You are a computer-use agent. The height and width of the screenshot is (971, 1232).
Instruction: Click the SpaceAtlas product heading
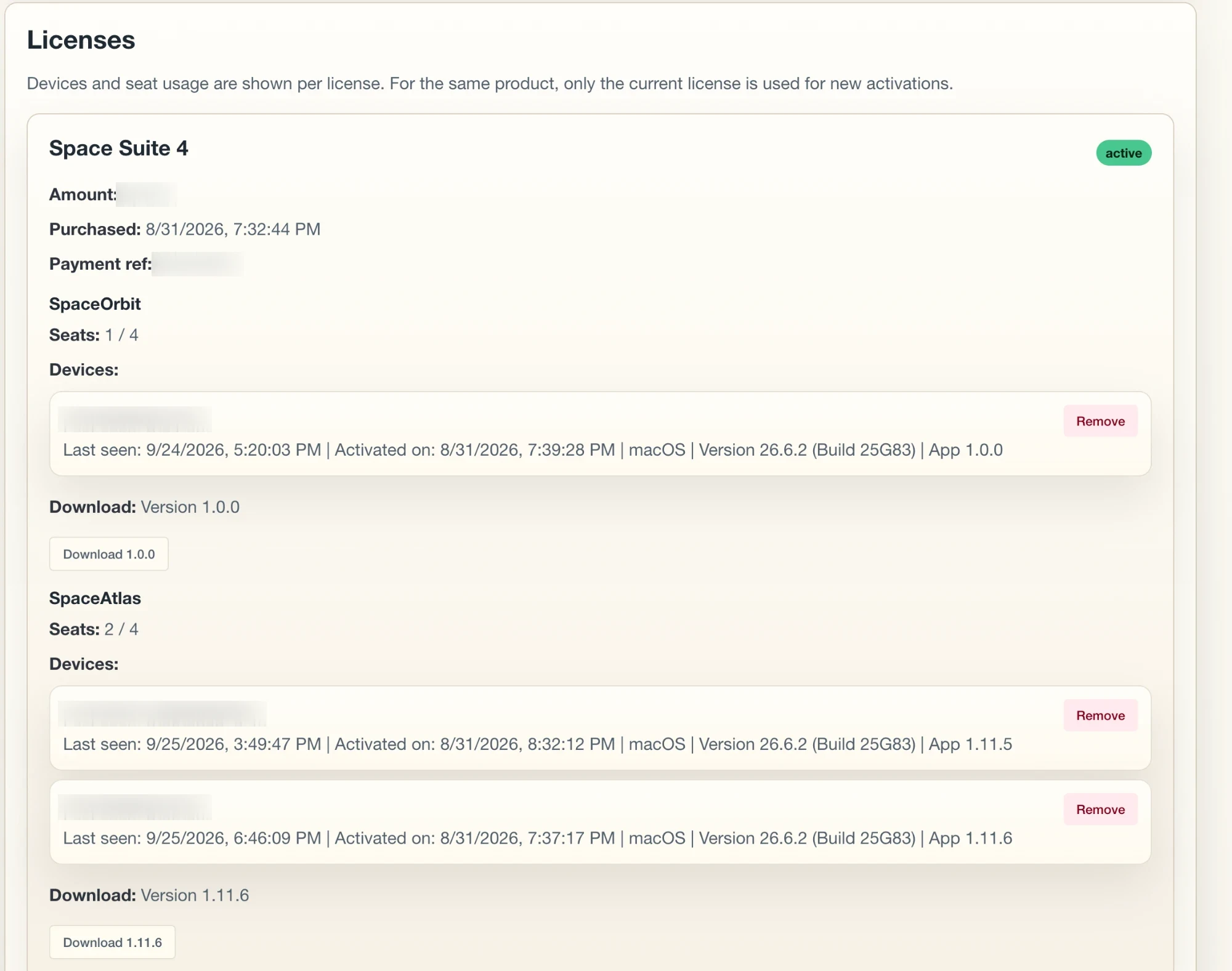point(95,598)
